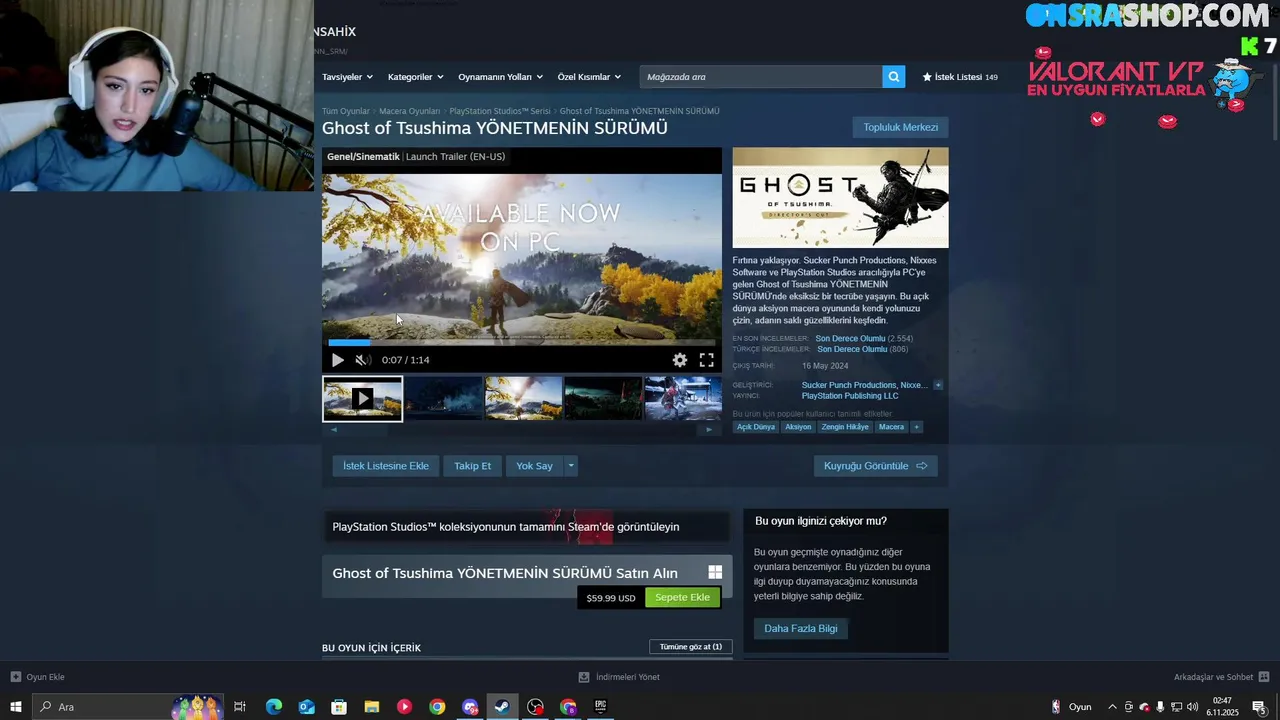Screen dimensions: 1280x720
Task: Click the thumbnail strip horizontal scrollbar
Action: coord(521,430)
